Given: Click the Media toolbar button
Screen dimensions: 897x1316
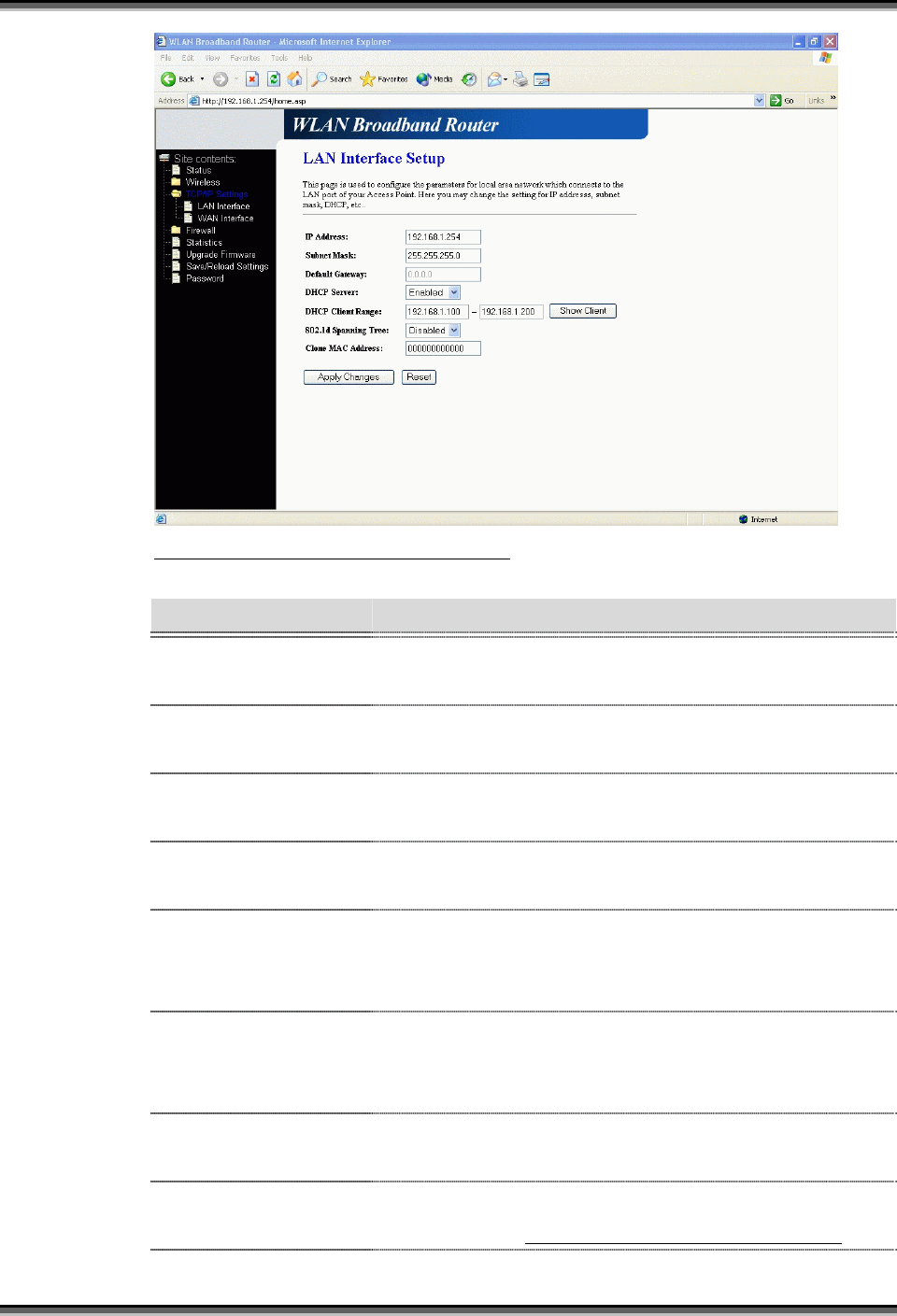Looking at the screenshot, I should [x=434, y=79].
